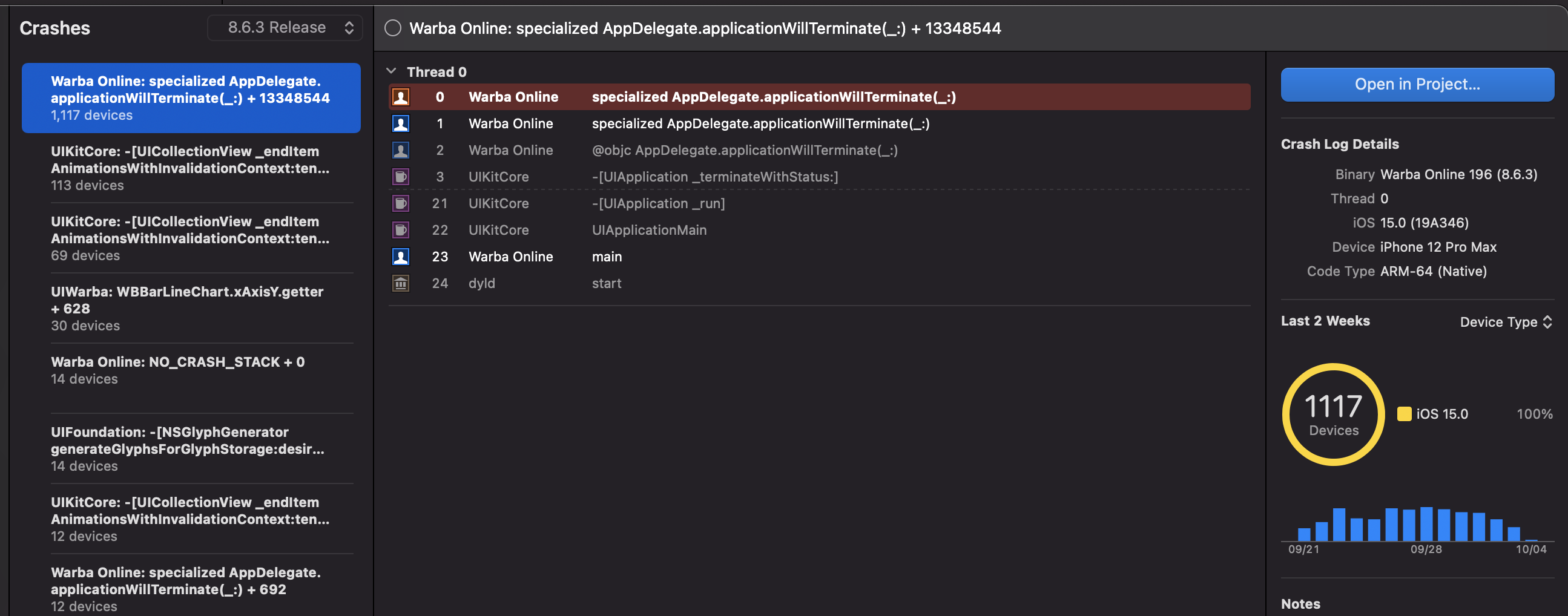Click the user icon on frame 23 main row
Viewport: 1568px width, 616px height.
[401, 257]
